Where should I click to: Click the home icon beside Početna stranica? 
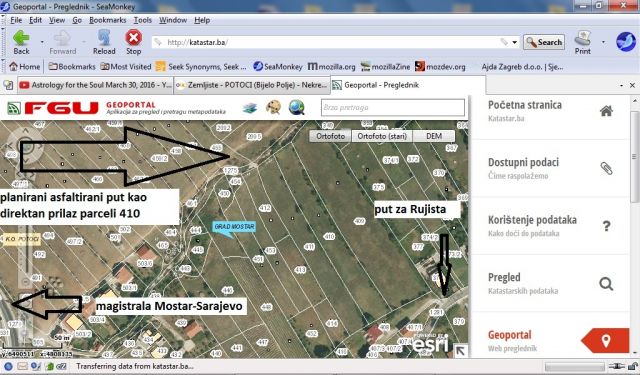[x=606, y=111]
